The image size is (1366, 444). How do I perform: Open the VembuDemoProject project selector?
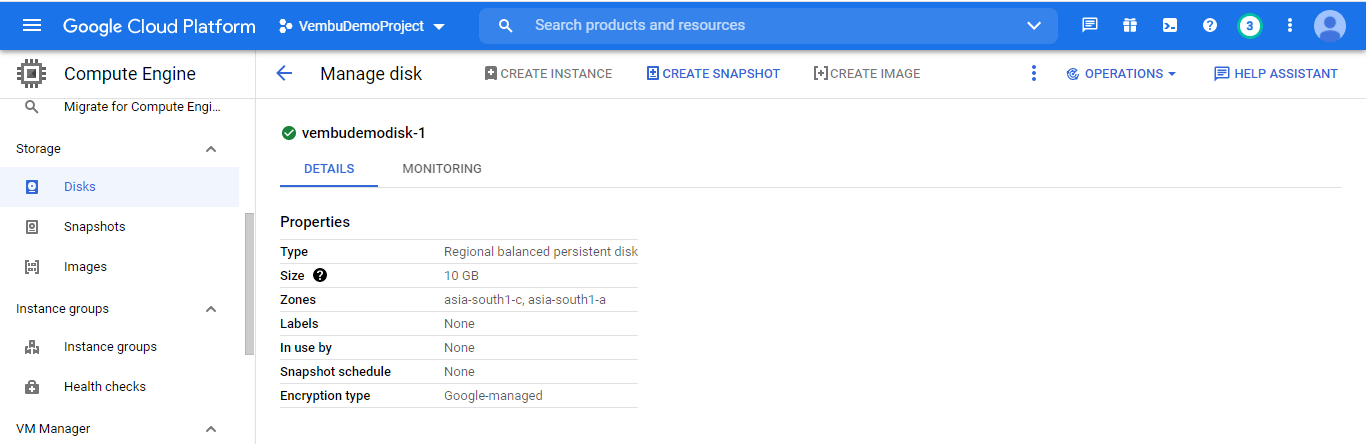362,26
